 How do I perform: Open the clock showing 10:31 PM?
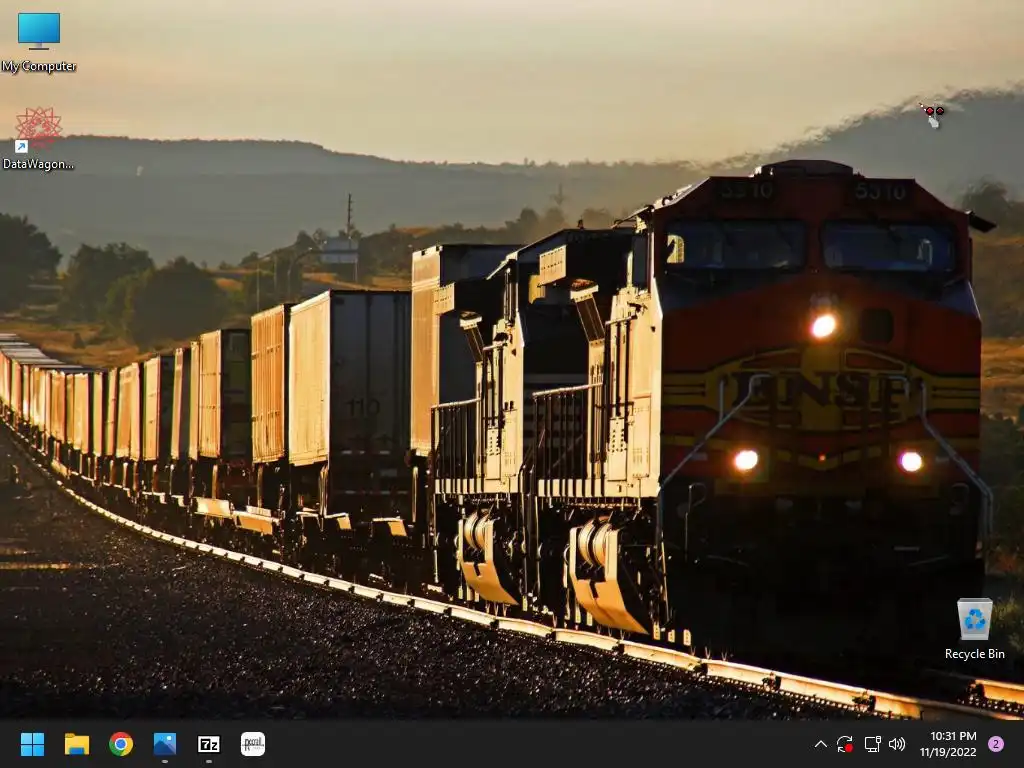(948, 744)
